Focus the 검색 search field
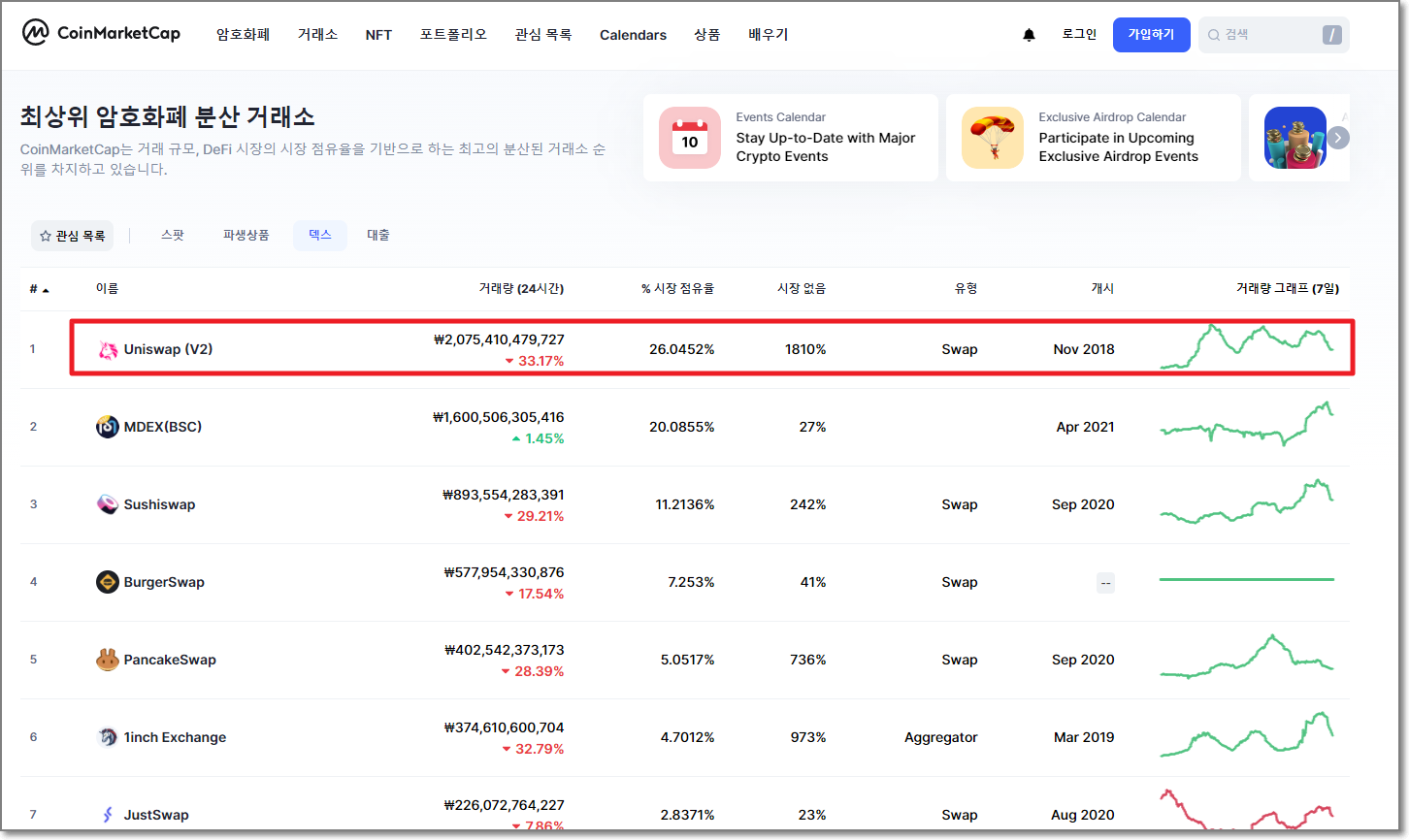Viewport: 1409px width, 840px height. (x=1273, y=35)
